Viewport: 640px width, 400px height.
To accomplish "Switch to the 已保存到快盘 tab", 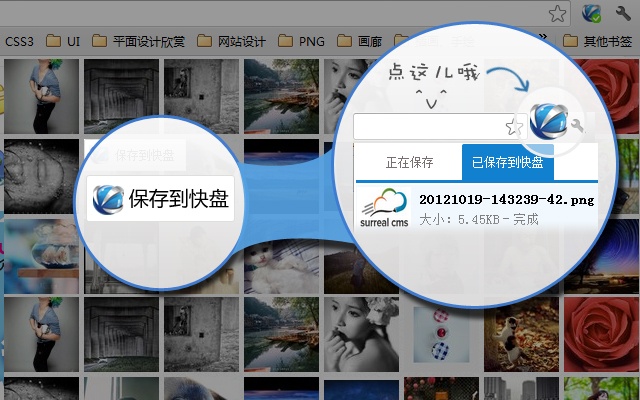I will pos(508,162).
